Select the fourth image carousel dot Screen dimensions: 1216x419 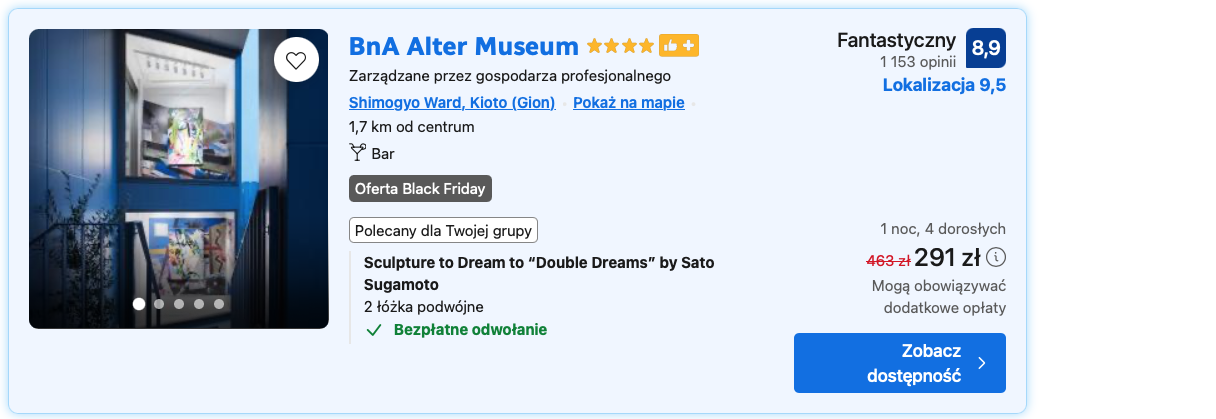tap(199, 303)
